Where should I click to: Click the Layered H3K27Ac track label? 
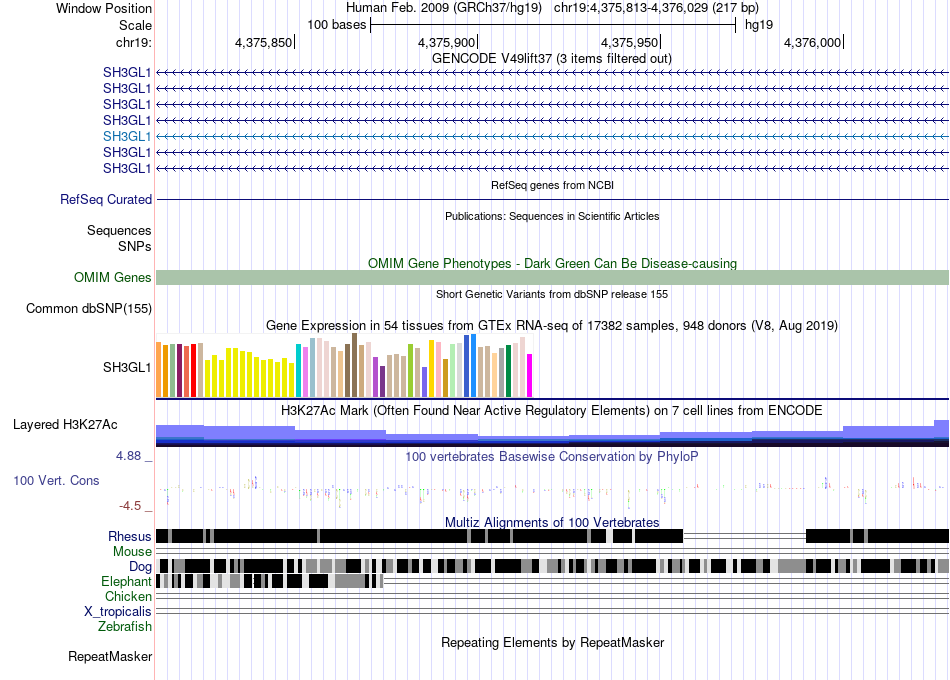tap(65, 425)
